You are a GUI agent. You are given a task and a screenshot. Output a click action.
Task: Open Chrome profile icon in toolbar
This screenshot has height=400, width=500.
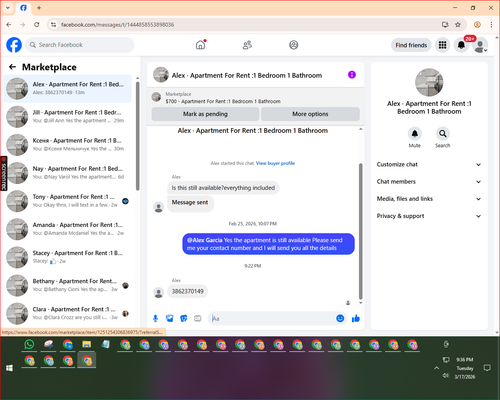click(477, 25)
